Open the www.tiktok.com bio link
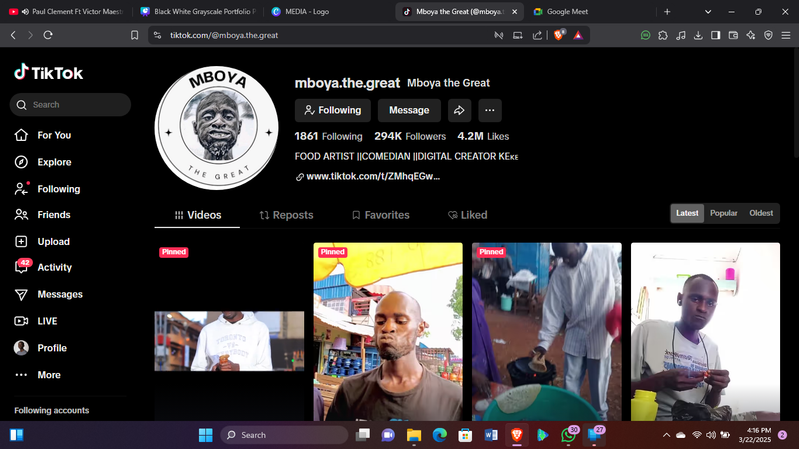 tap(372, 176)
